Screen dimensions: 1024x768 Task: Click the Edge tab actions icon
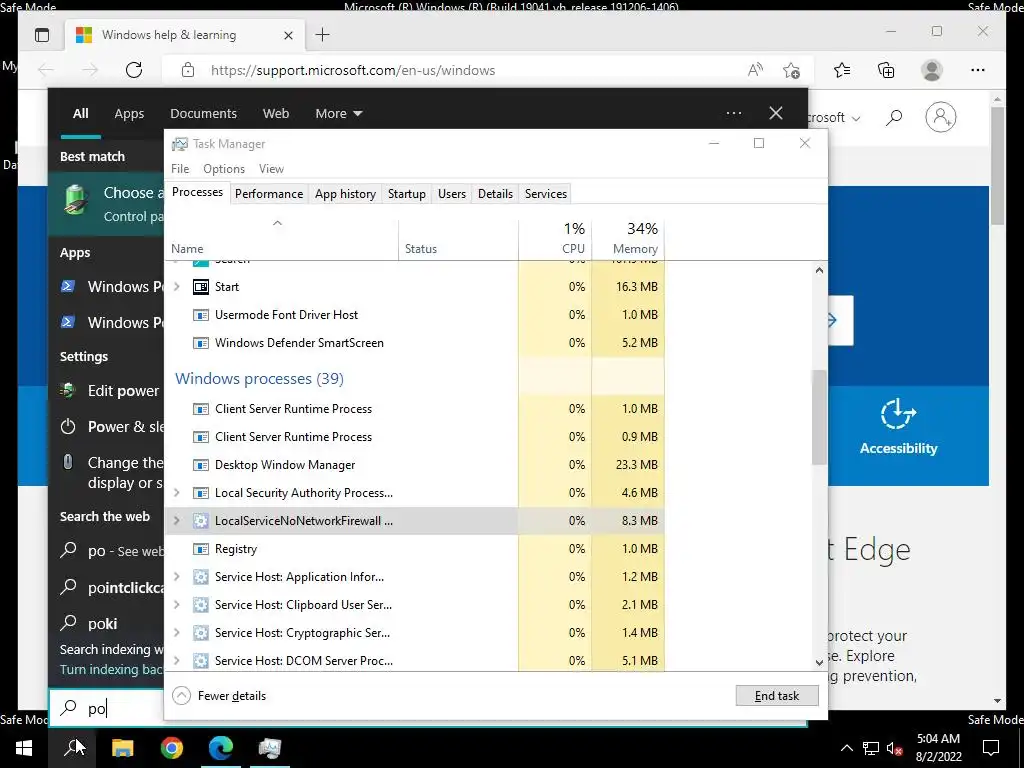point(42,35)
